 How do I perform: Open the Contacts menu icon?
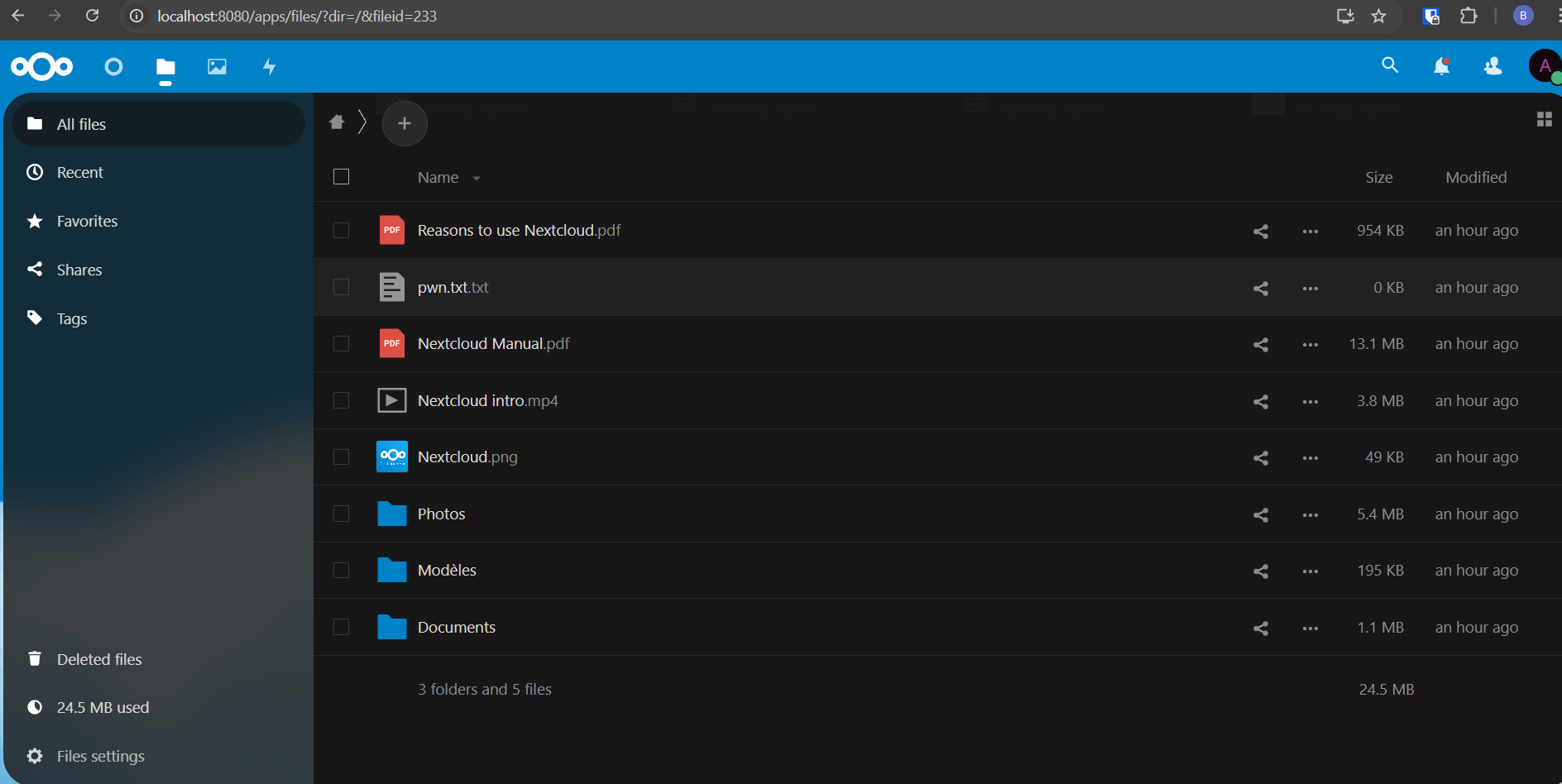tap(1493, 66)
